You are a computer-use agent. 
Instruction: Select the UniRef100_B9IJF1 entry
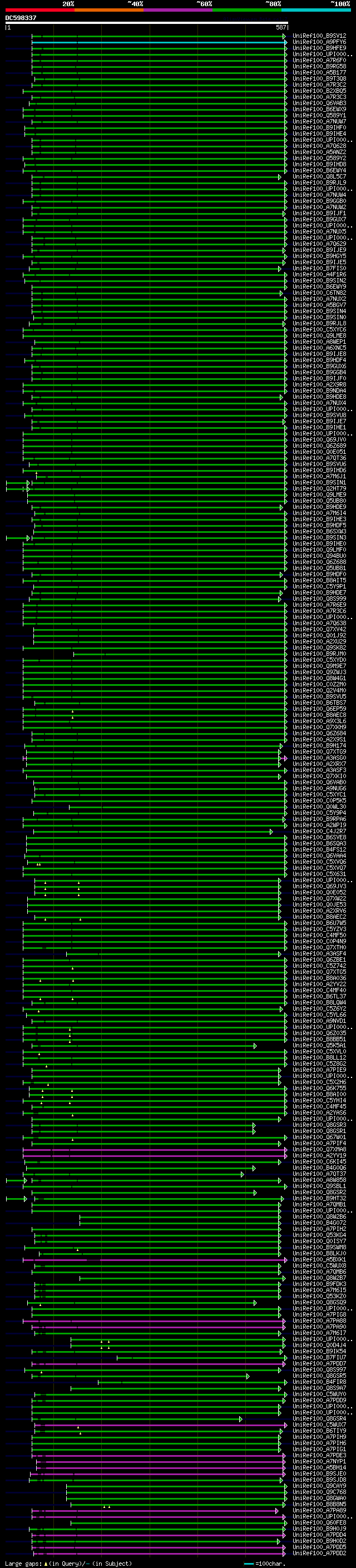tap(319, 213)
